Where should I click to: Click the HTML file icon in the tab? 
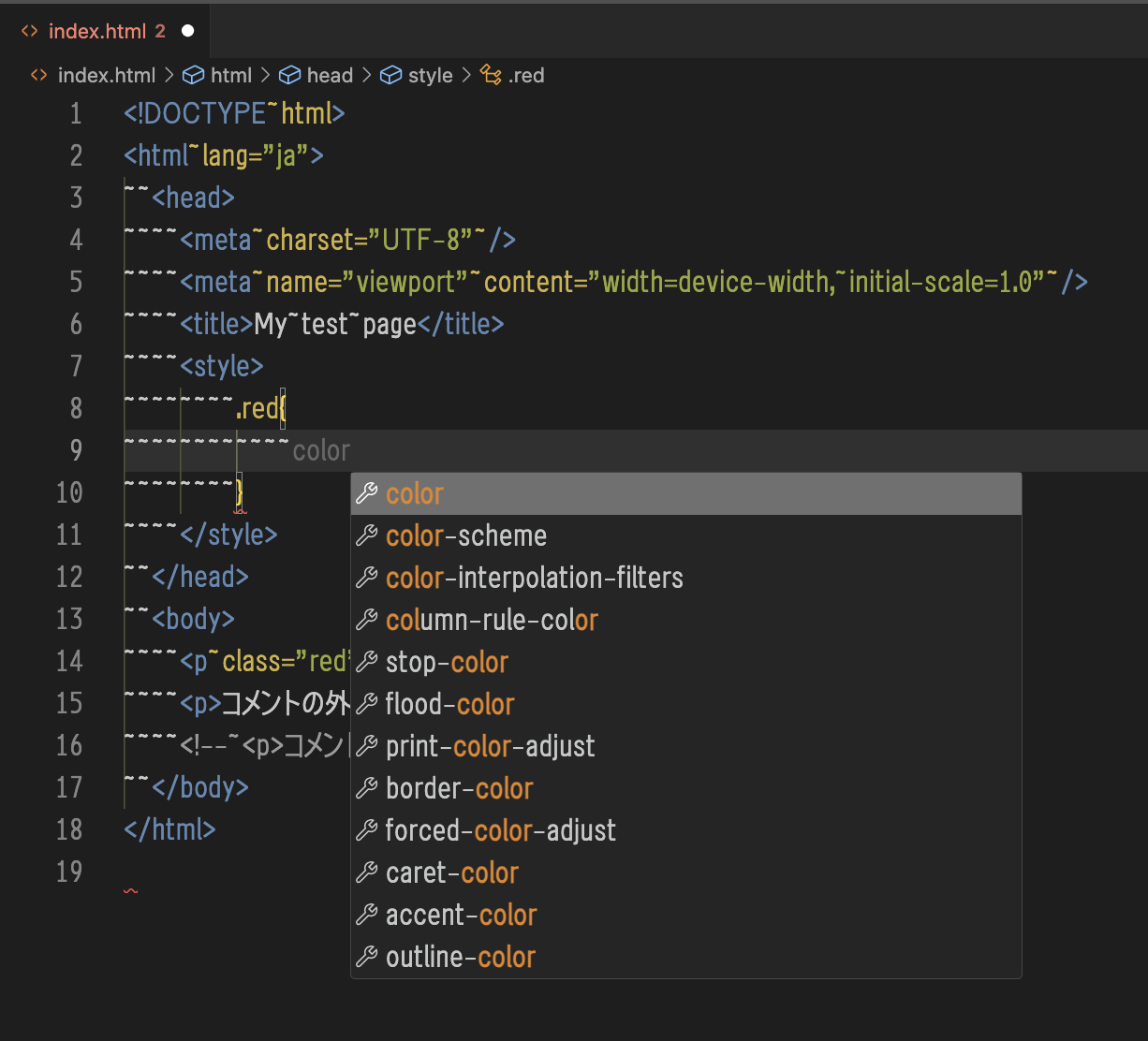click(x=30, y=31)
